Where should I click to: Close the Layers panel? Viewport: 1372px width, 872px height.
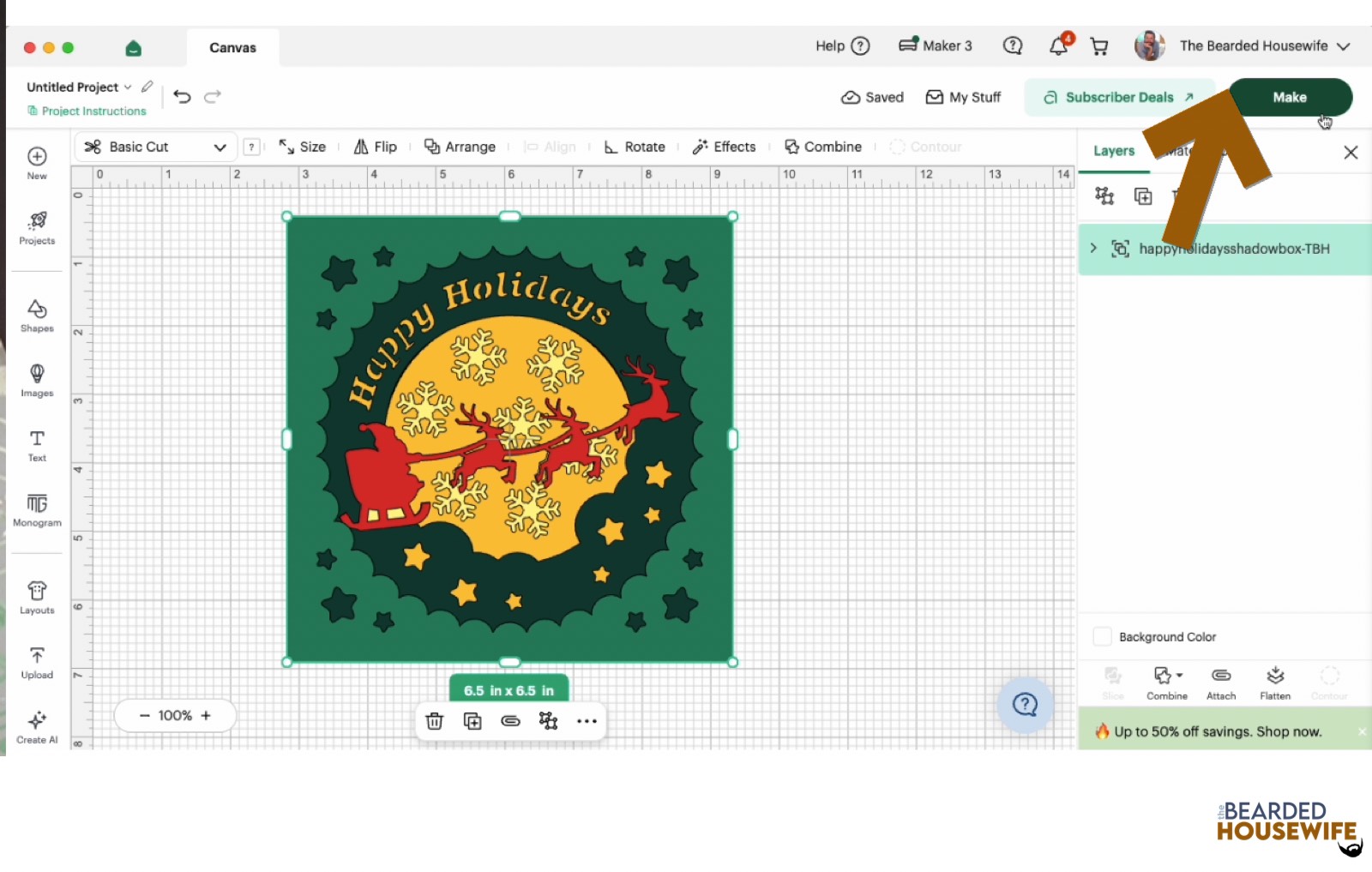coord(1351,152)
